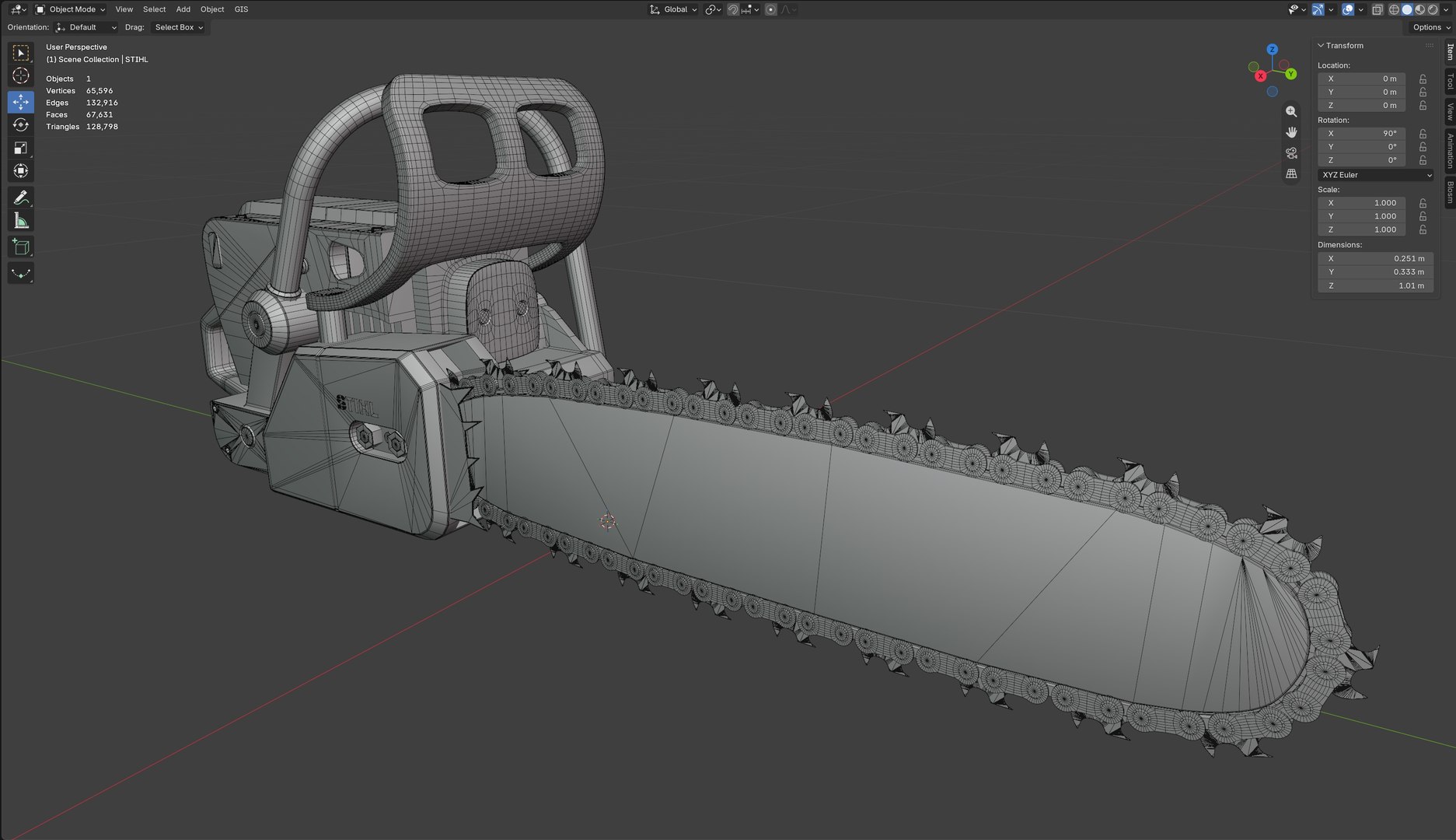Switch to solid viewport shading
The width and height of the screenshot is (1456, 840).
click(x=1407, y=9)
